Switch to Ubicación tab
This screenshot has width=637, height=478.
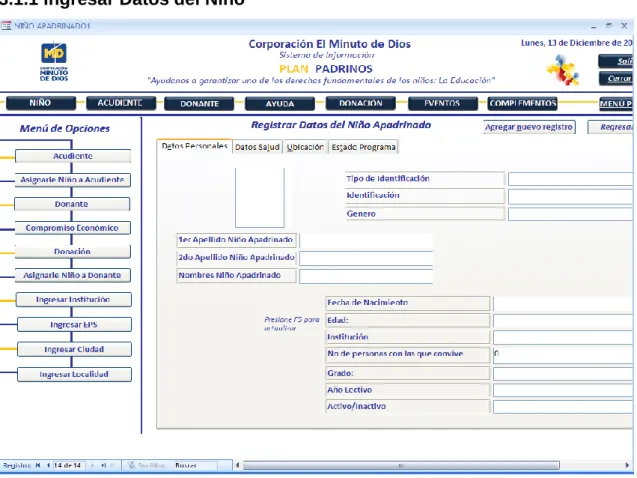click(305, 147)
